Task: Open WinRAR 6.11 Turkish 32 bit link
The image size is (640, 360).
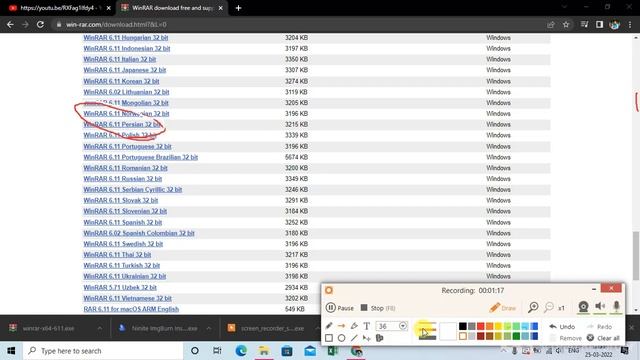Action: click(122, 265)
